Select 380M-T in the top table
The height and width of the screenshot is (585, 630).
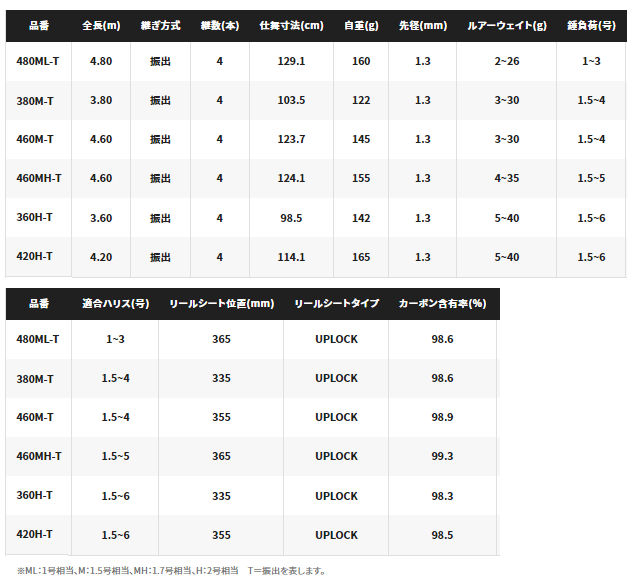click(x=35, y=100)
